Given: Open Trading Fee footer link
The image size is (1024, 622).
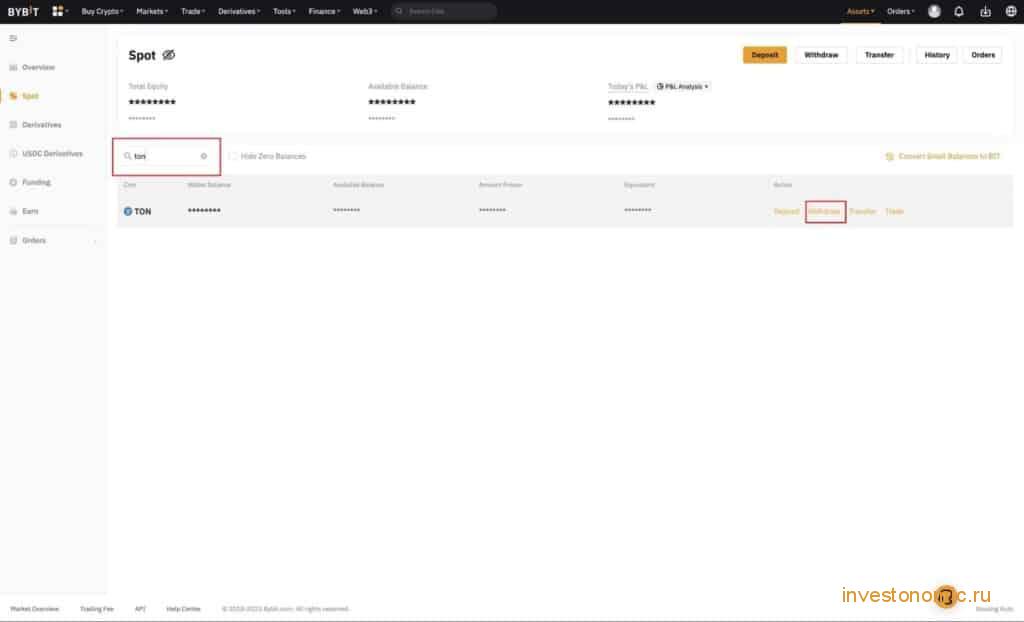Looking at the screenshot, I should point(97,609).
